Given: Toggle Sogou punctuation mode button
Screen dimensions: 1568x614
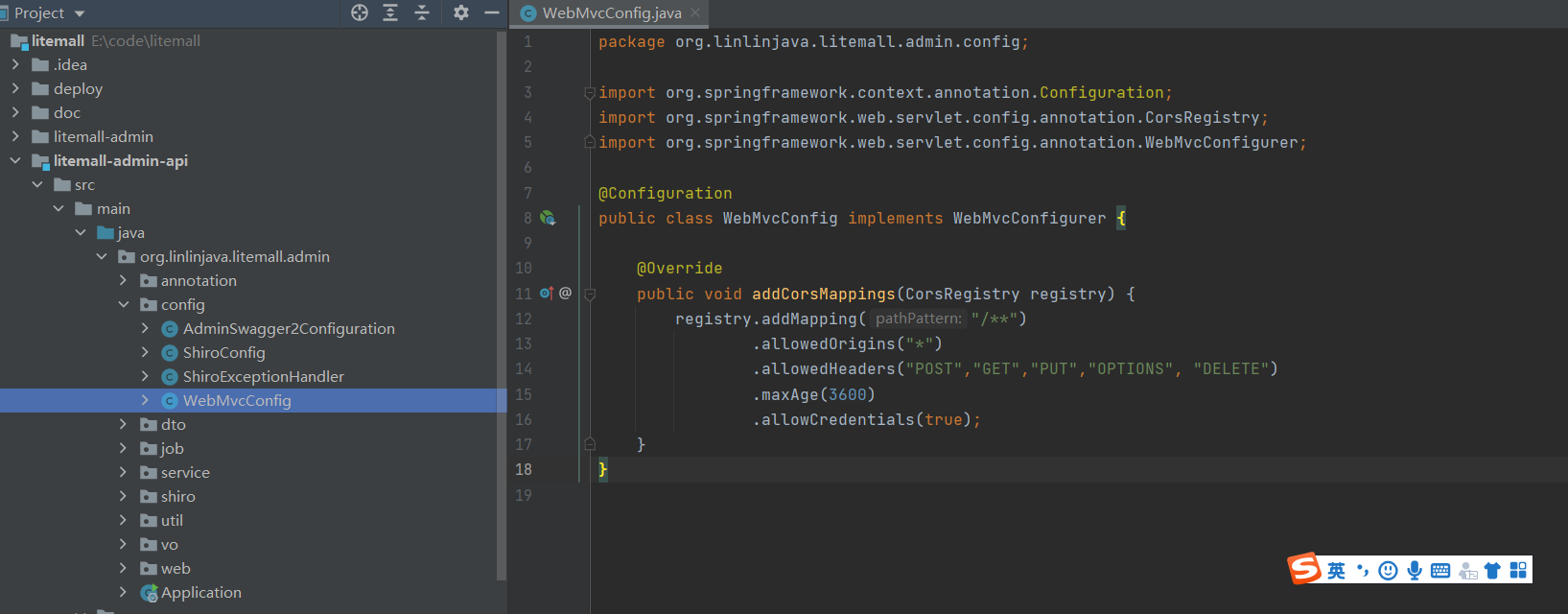Looking at the screenshot, I should [1362, 571].
